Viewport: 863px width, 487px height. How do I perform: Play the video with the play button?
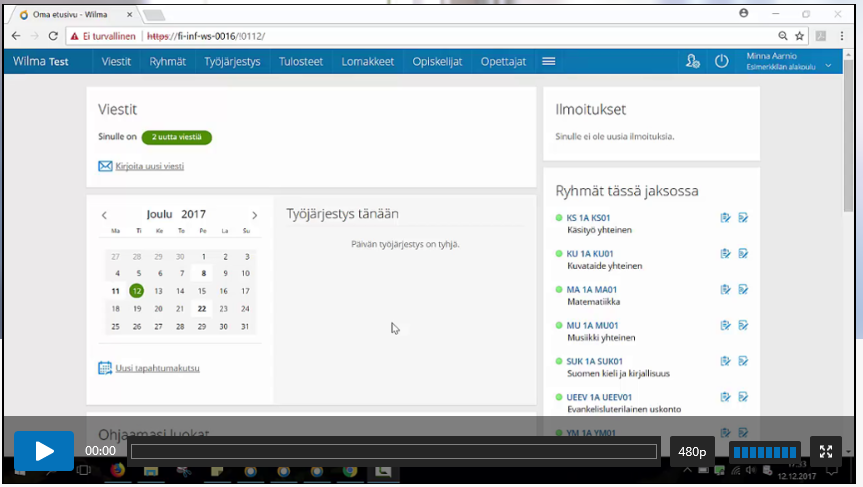tap(44, 451)
